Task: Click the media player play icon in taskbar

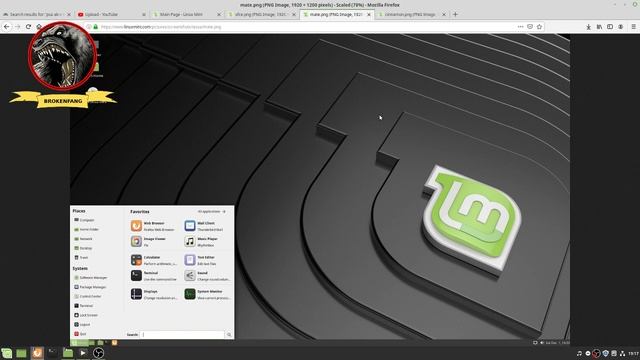Action: (83, 353)
